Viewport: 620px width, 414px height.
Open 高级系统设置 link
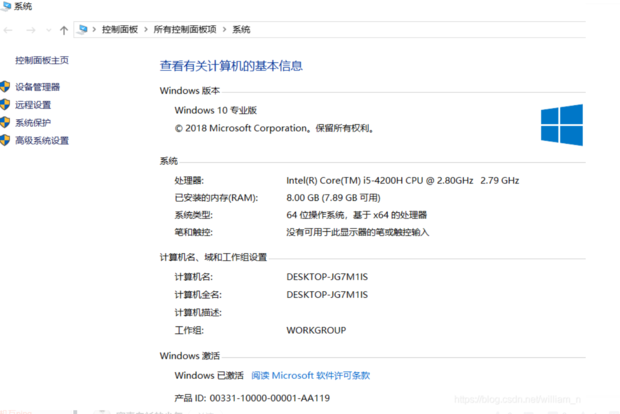click(x=42, y=140)
